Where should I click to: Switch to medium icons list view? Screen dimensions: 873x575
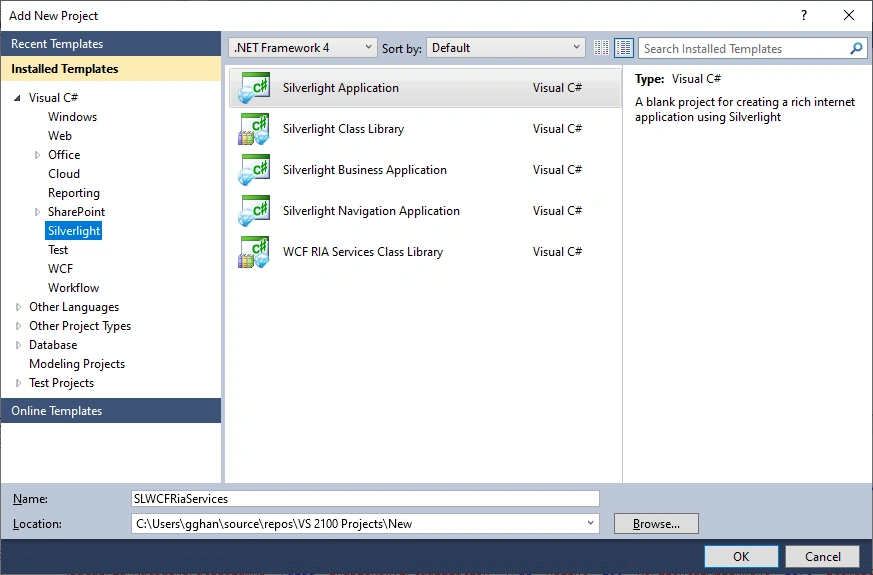[624, 48]
